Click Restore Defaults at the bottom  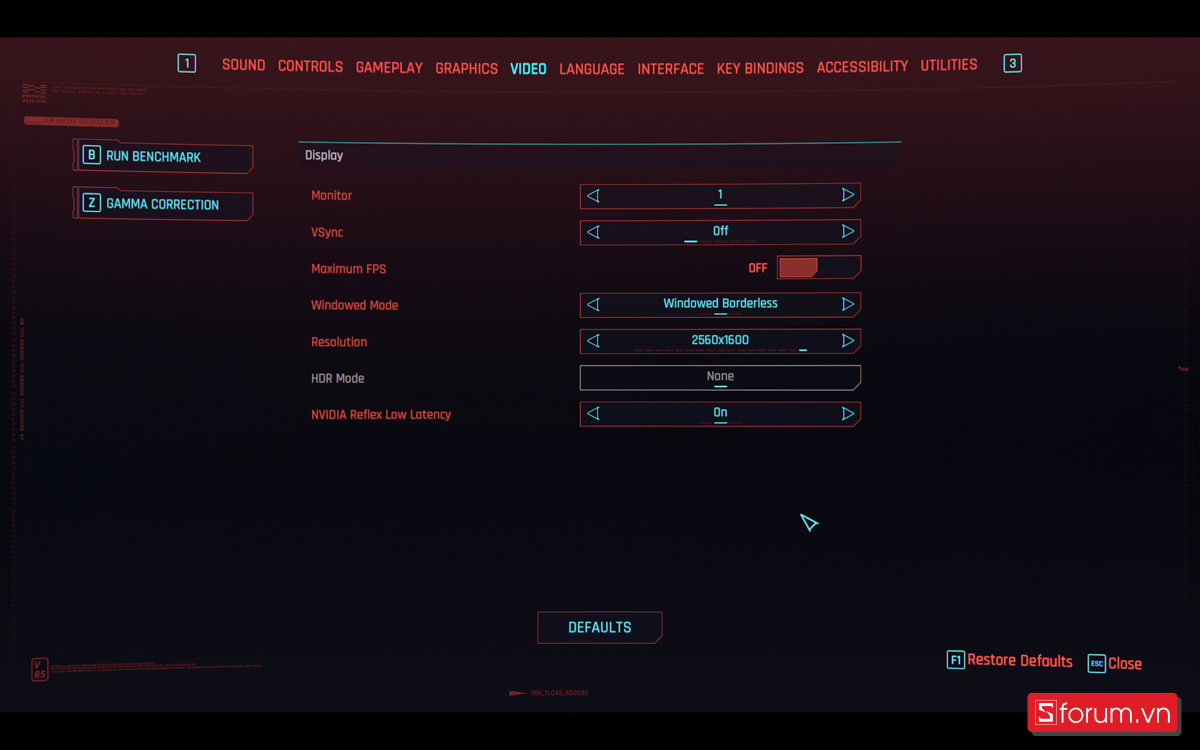point(1010,661)
